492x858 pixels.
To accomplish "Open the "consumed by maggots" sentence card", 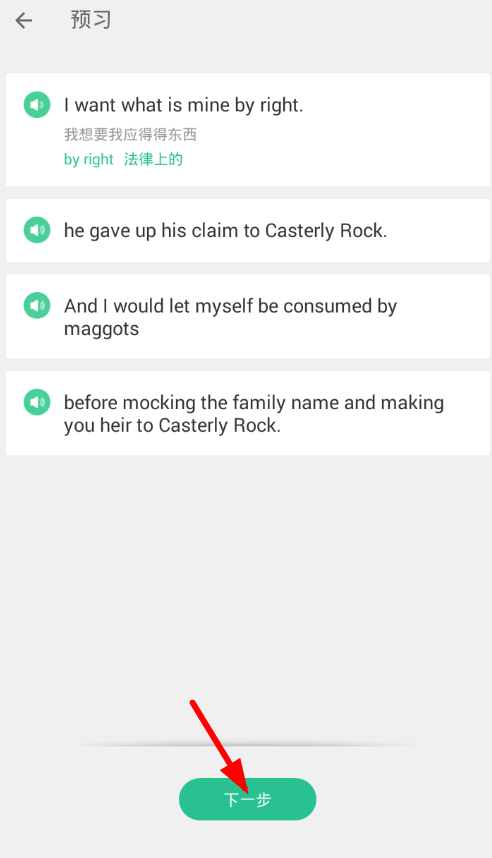I will tap(248, 316).
